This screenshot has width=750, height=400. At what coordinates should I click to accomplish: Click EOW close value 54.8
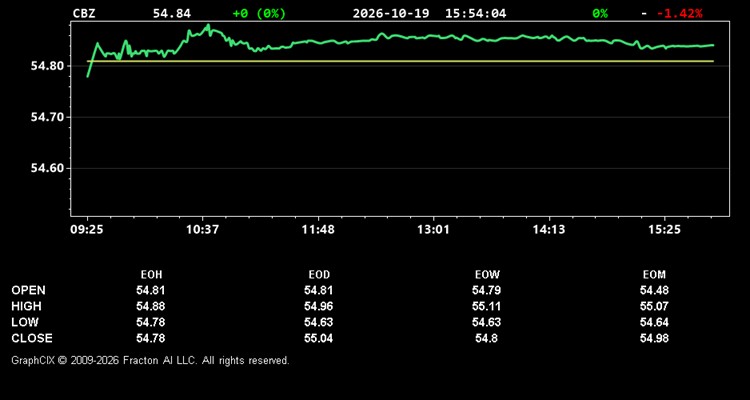[486, 338]
